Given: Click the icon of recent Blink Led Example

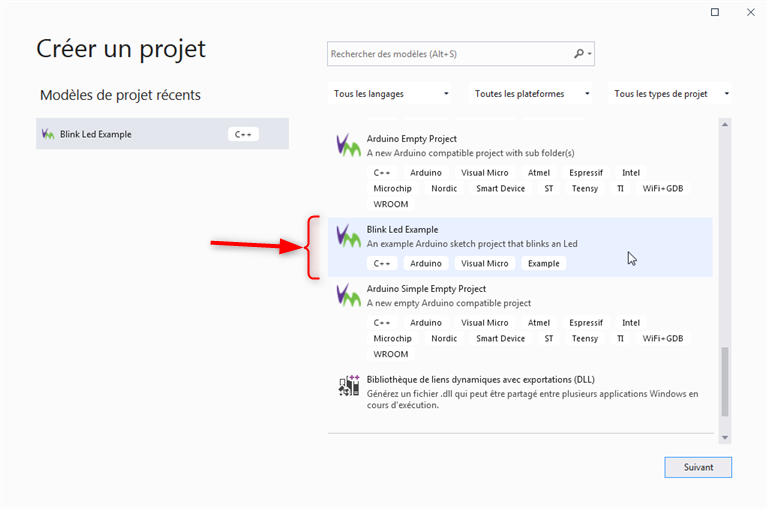Looking at the screenshot, I should coord(48,134).
